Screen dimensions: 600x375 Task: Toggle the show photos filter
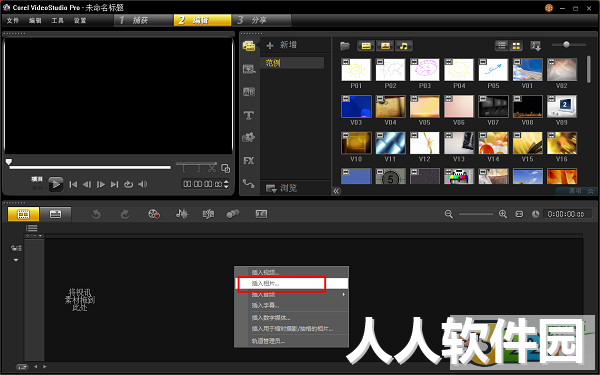click(385, 46)
